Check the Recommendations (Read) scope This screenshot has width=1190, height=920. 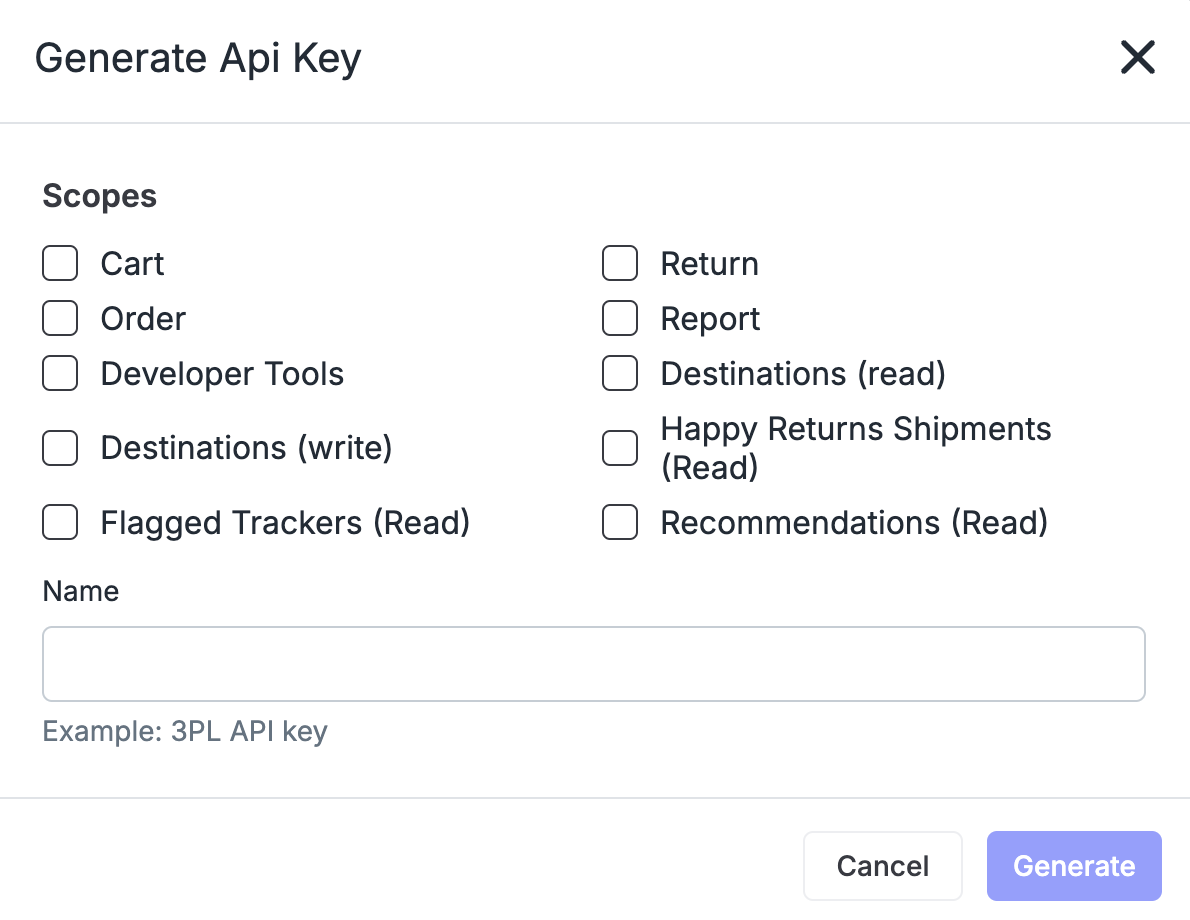(x=620, y=522)
